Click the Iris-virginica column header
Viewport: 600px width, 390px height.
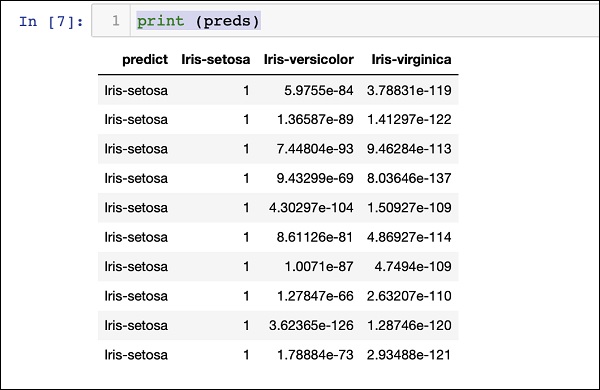coord(411,59)
